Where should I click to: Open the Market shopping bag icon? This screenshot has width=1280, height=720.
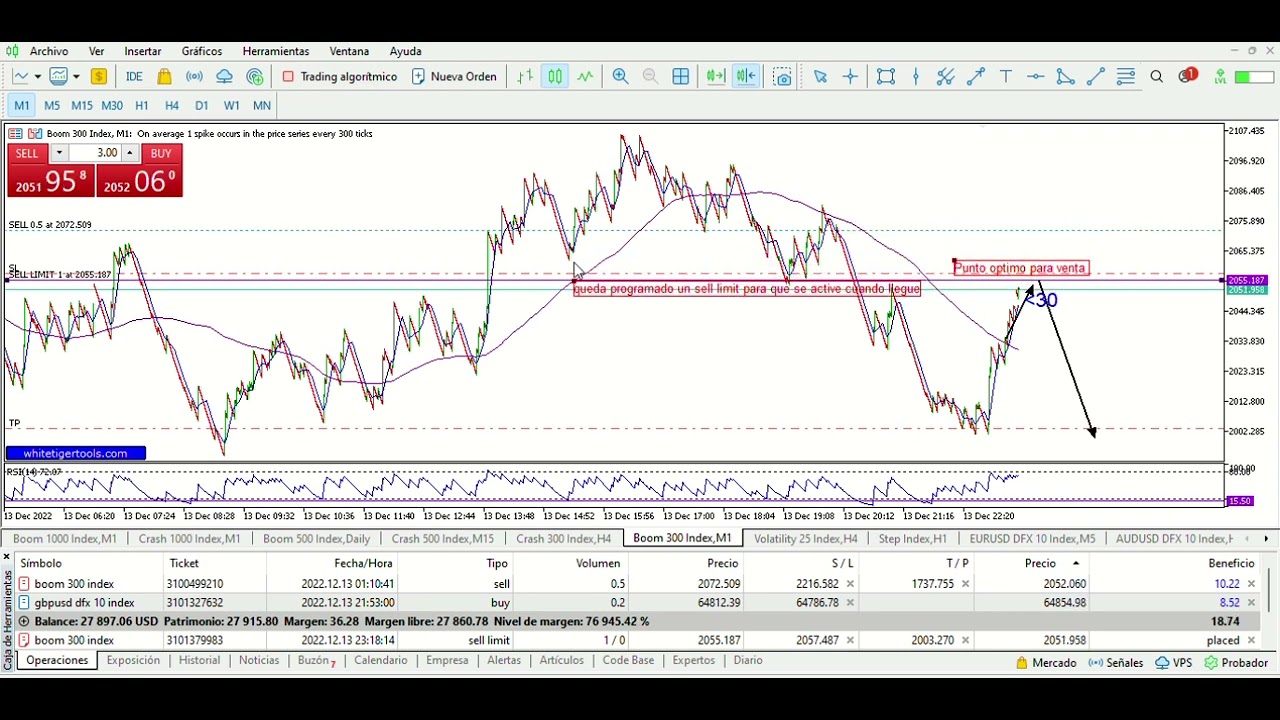164,77
